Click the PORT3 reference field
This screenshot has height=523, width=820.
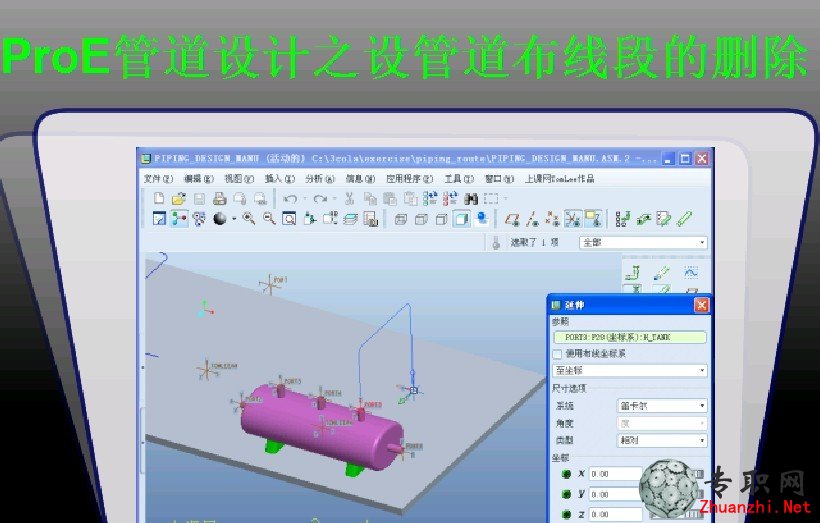pos(630,337)
